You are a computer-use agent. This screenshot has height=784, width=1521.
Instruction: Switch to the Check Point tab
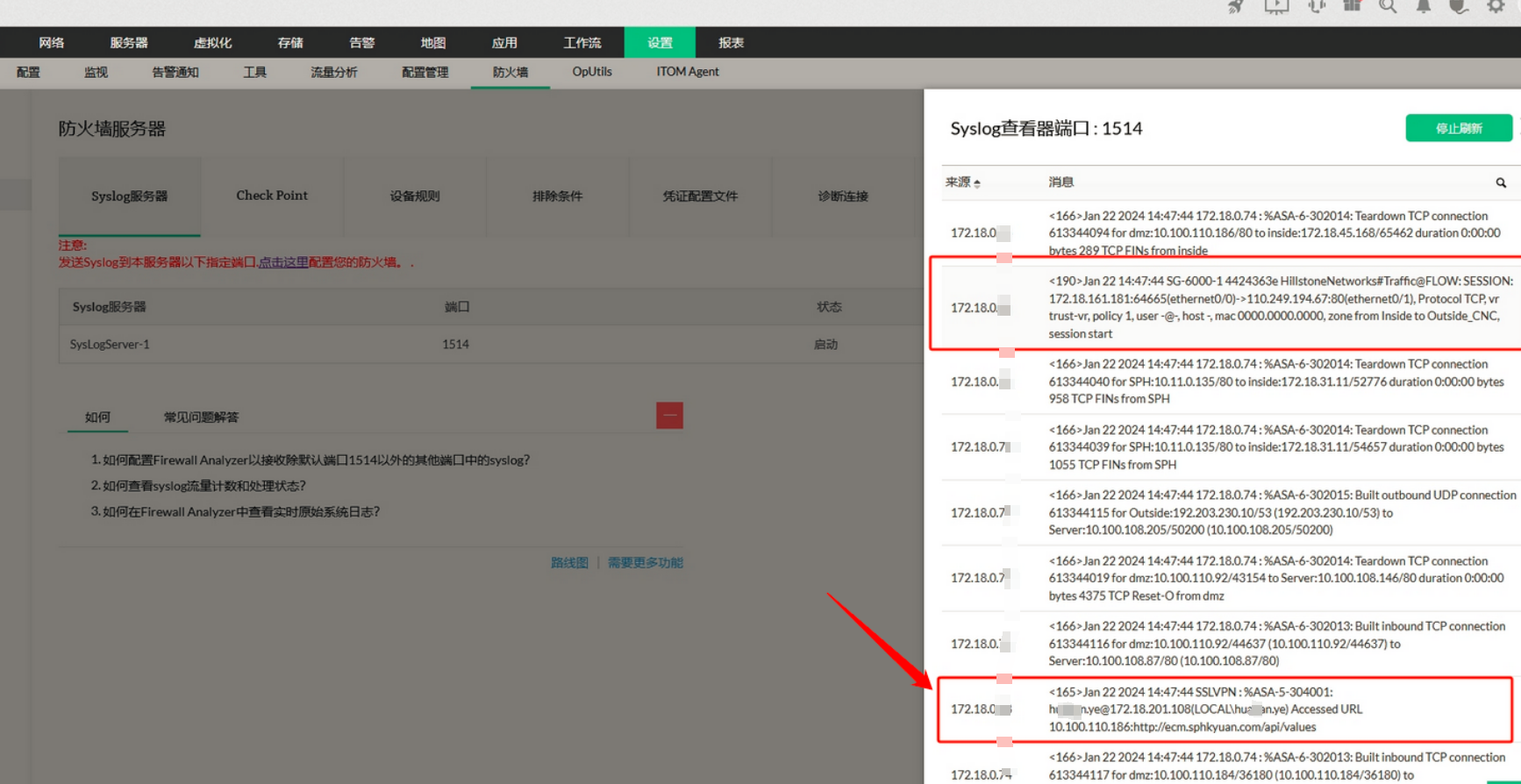[272, 196]
